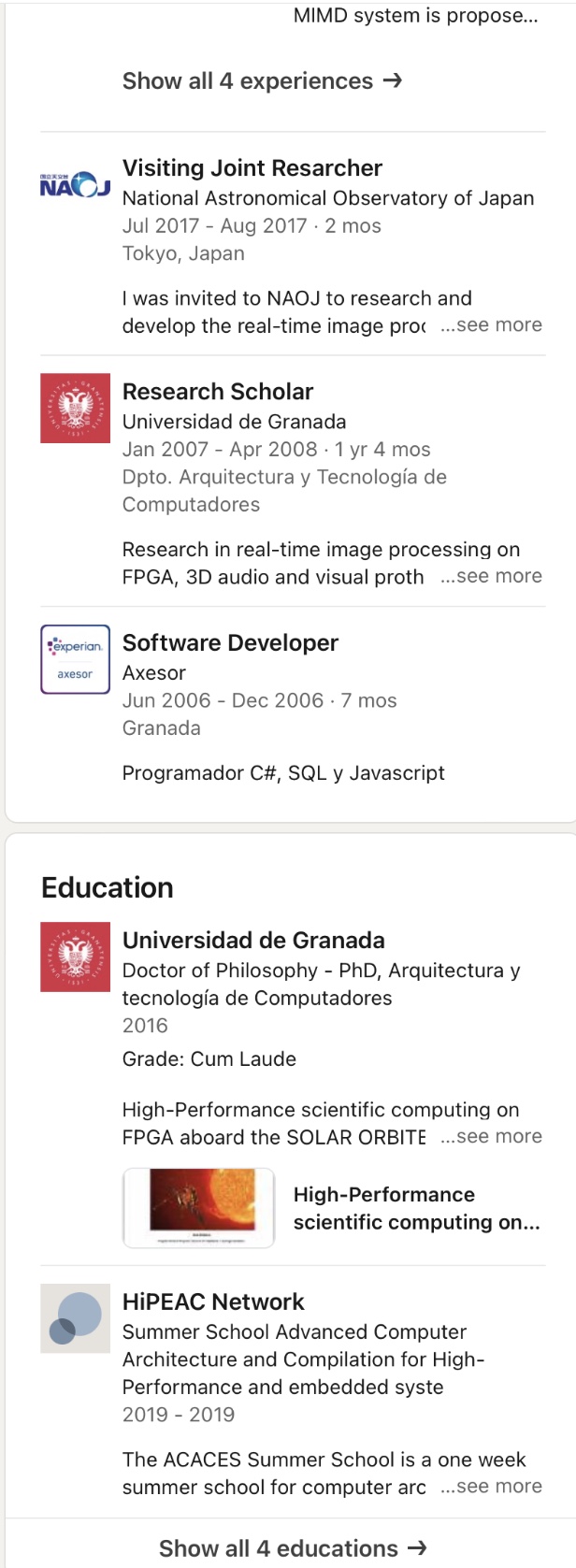
Task: Expand NAOJ description with see more
Action: click(491, 325)
